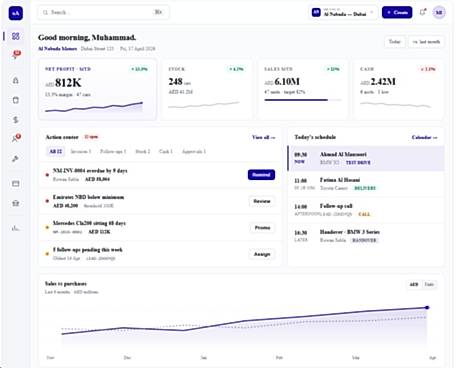Select the Cash 1 tab in Action center
The height and width of the screenshot is (368, 459).
tap(166, 152)
